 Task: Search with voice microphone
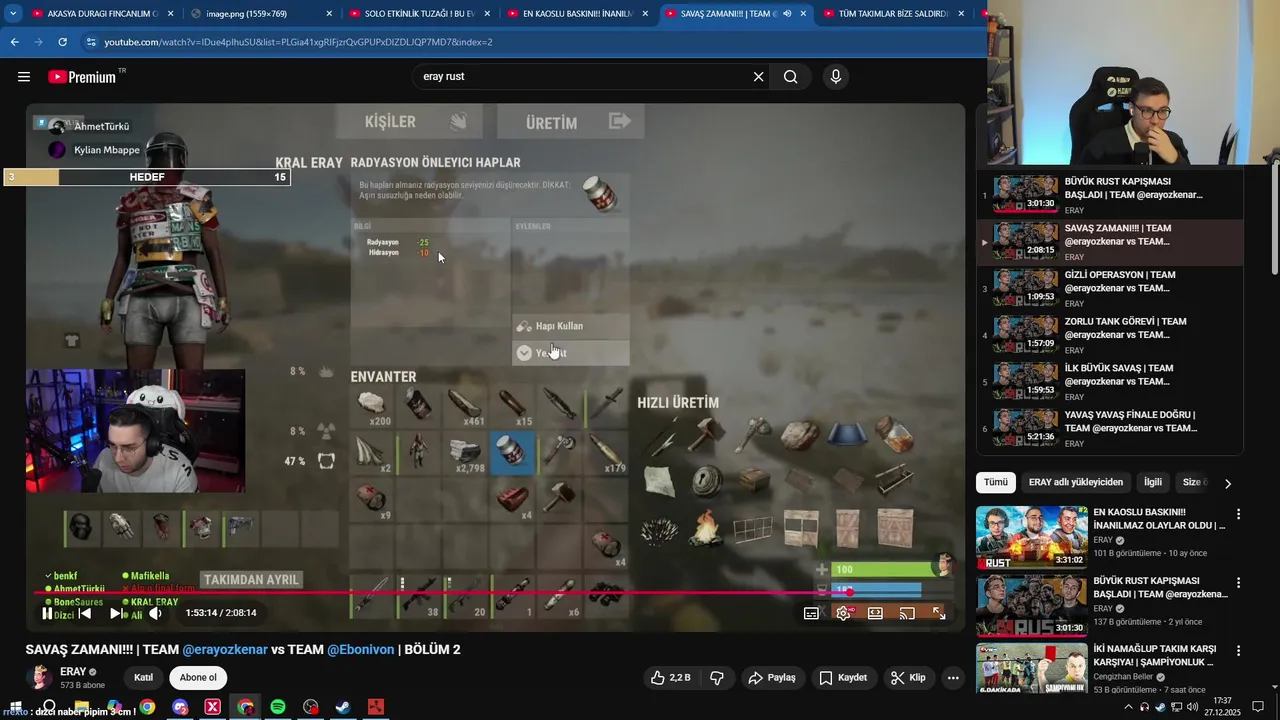click(836, 76)
